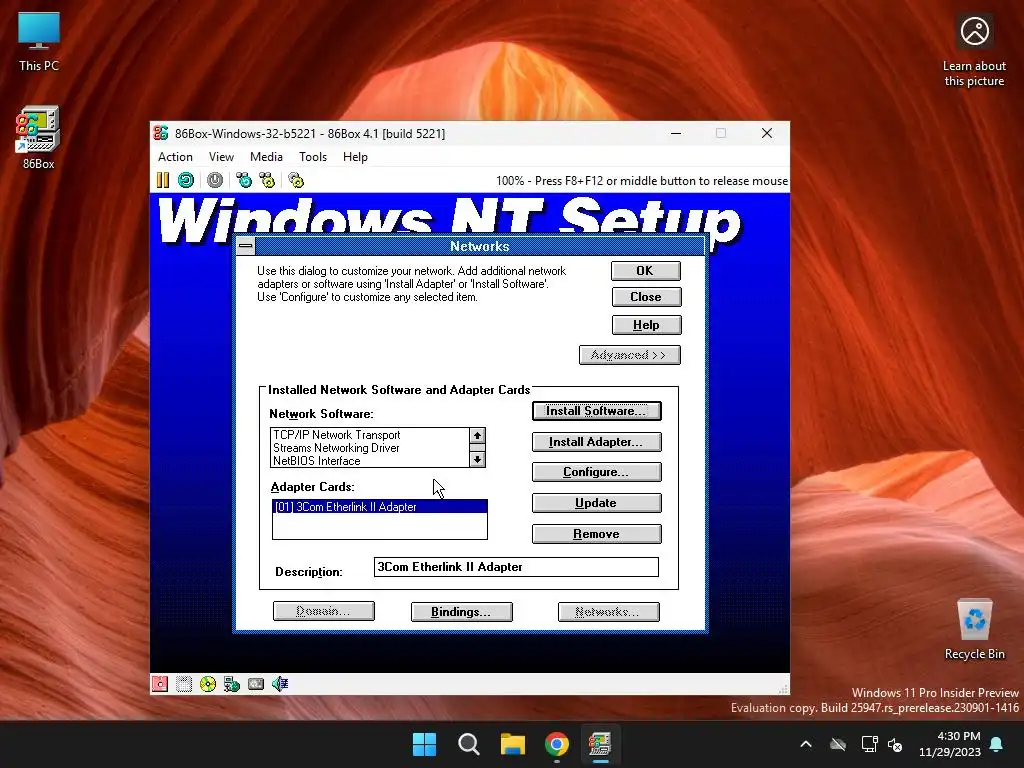This screenshot has height=768, width=1024.
Task: Click Network Software list scroll down arrow
Action: [x=477, y=460]
